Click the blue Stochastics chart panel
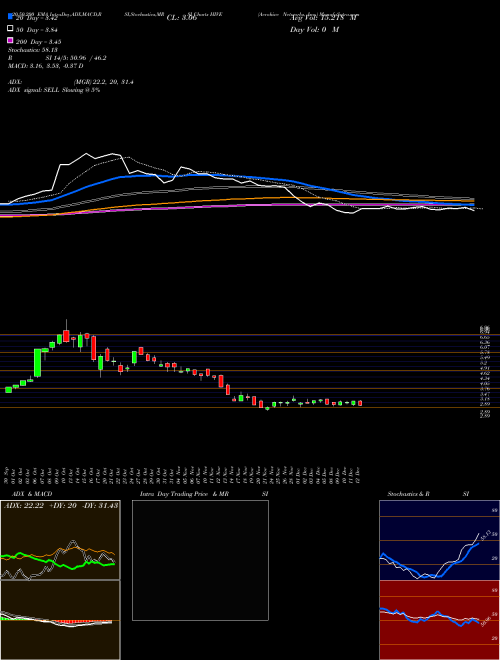This screenshot has width=500, height=660. [439, 540]
